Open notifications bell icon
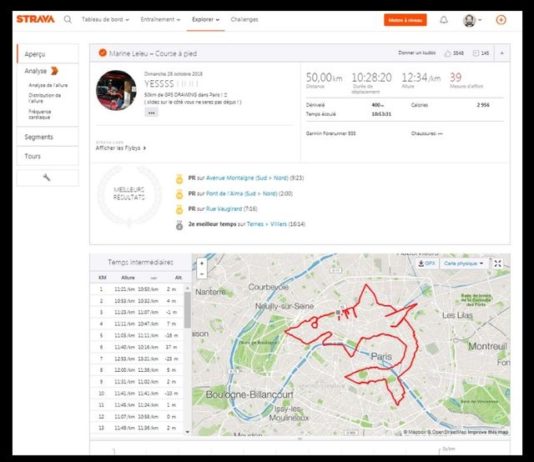The height and width of the screenshot is (462, 534). pos(444,20)
